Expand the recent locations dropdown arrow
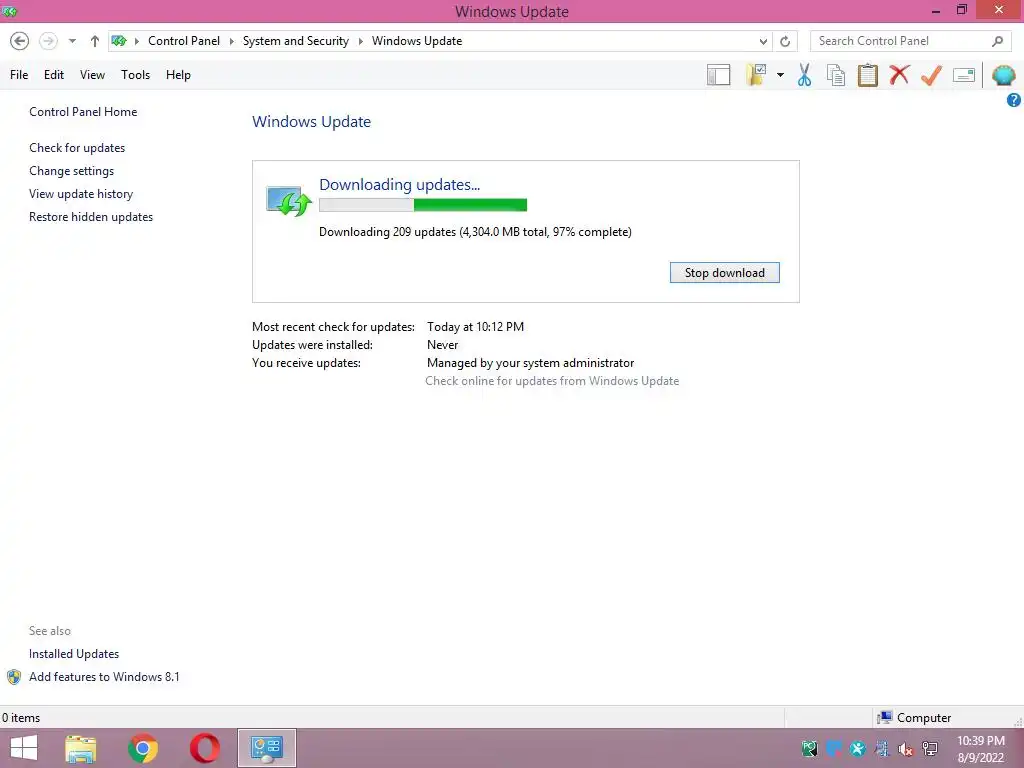Screen dimensions: 1024x768 coord(72,41)
